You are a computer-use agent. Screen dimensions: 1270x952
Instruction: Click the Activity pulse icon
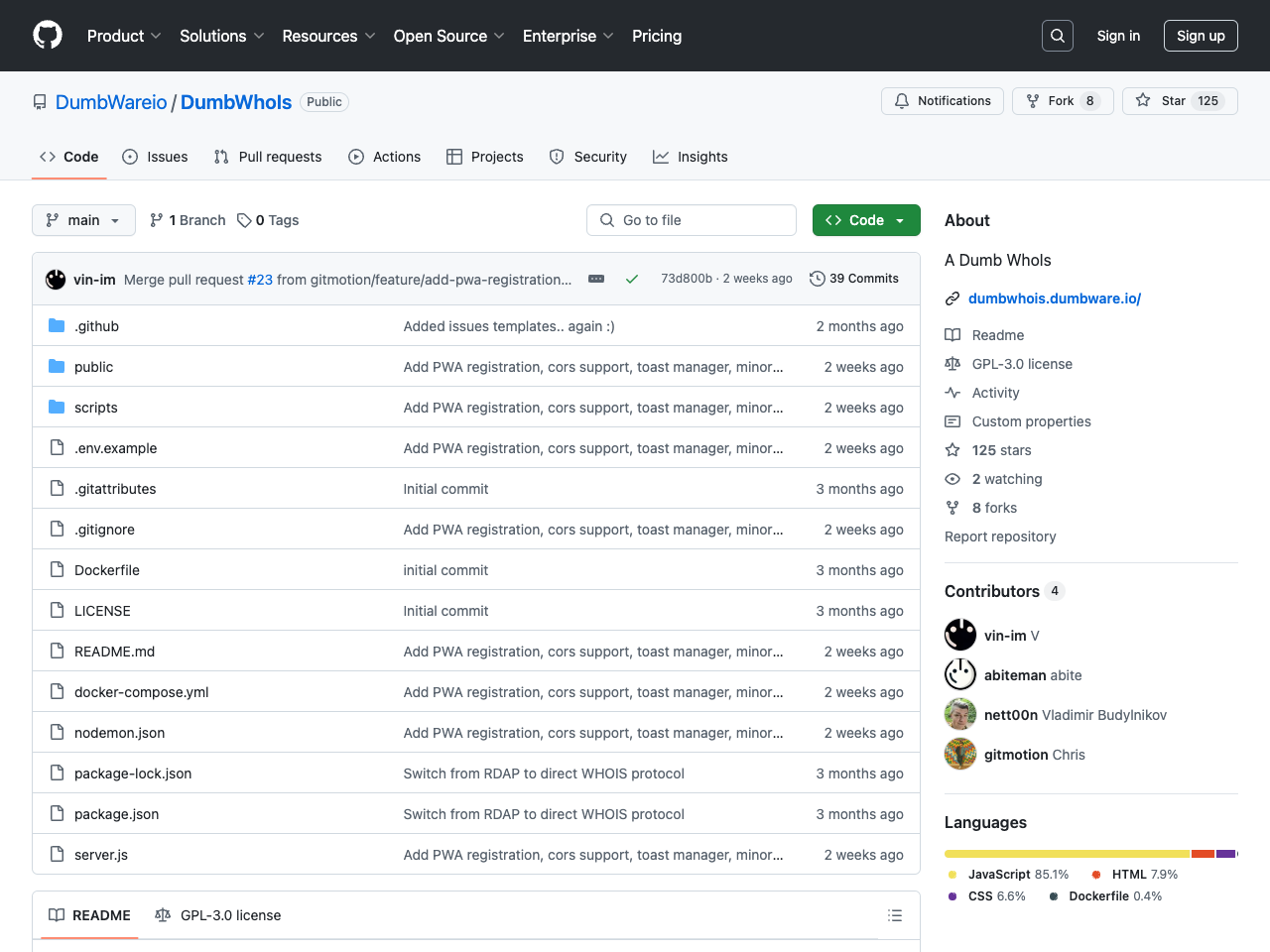(x=952, y=393)
